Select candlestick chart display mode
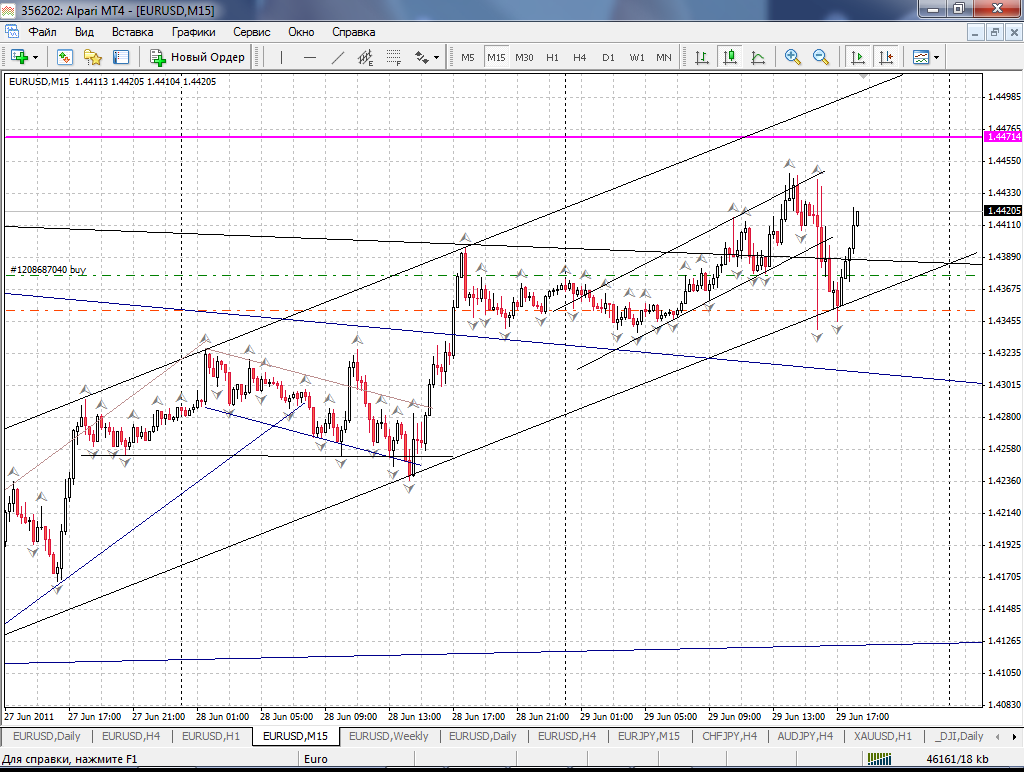The image size is (1024, 772). click(730, 57)
